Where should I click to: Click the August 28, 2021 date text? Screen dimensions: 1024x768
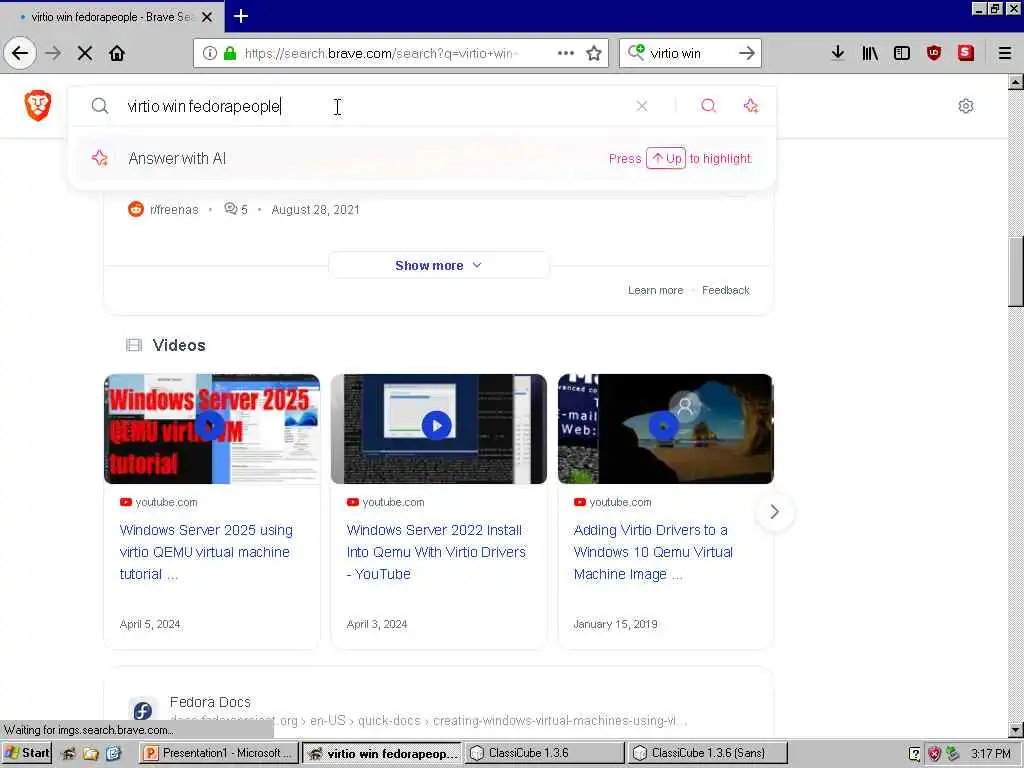coord(315,210)
